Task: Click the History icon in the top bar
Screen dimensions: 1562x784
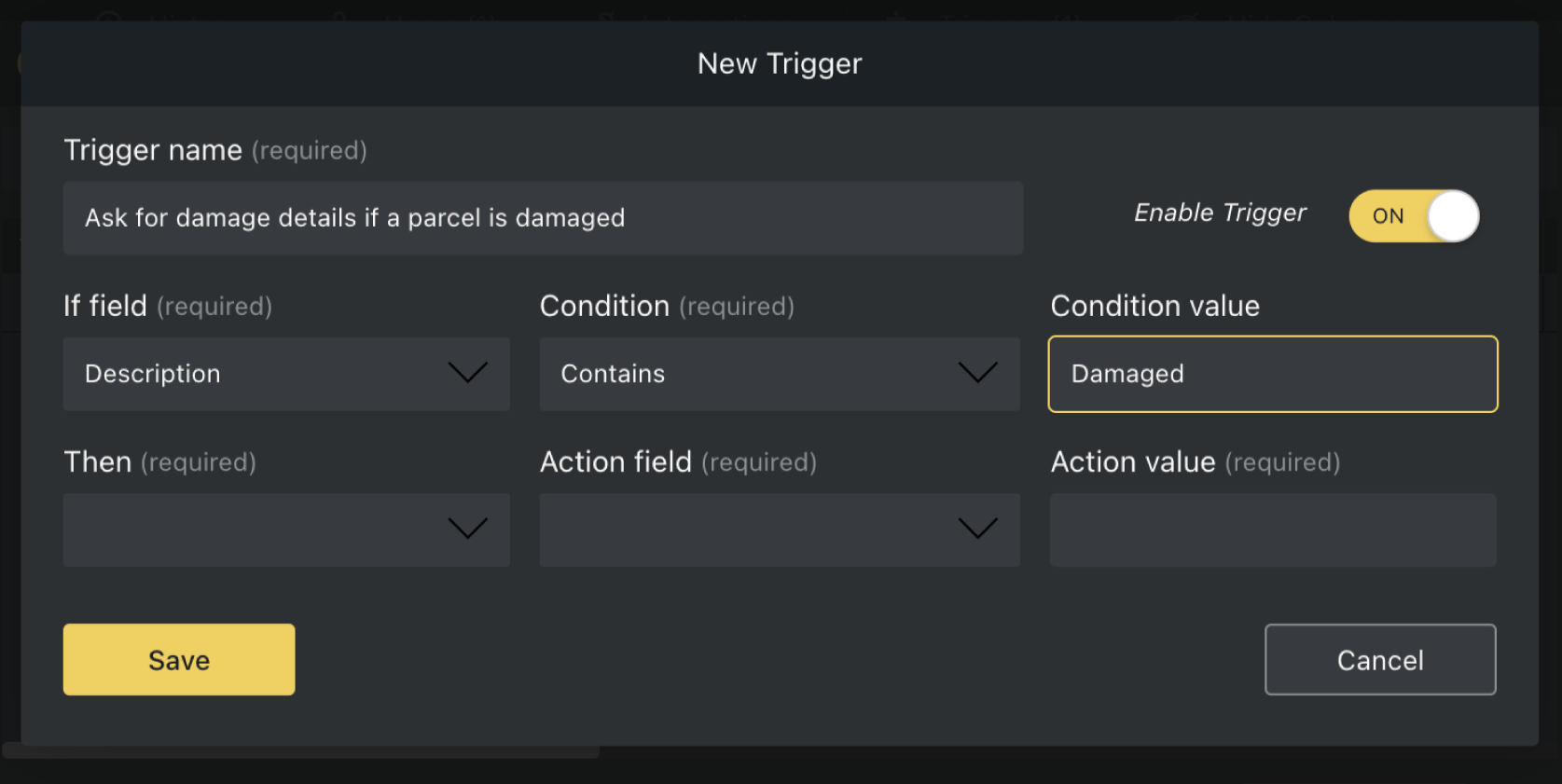Action: tap(109, 14)
